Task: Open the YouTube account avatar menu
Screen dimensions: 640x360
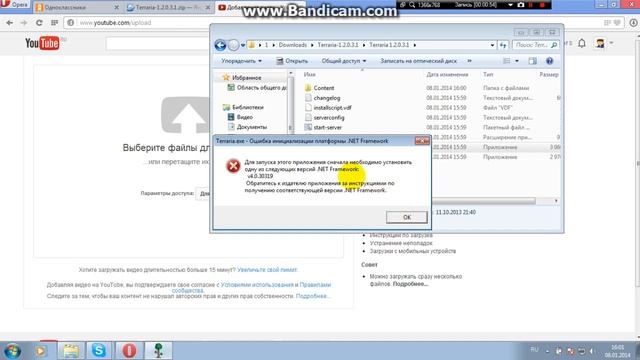Action: 600,43
